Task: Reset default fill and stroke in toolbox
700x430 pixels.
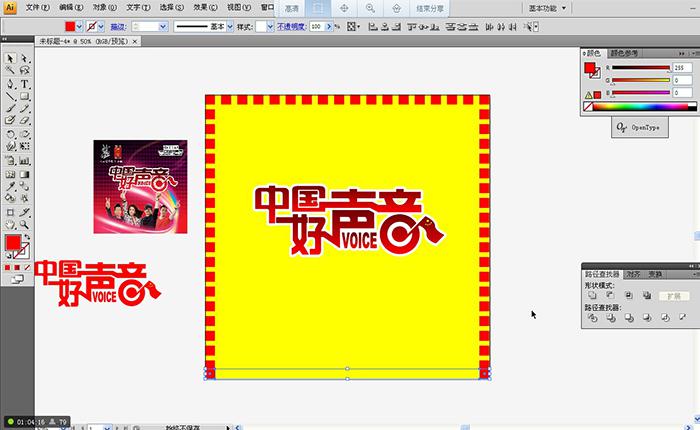Action: click(x=8, y=255)
